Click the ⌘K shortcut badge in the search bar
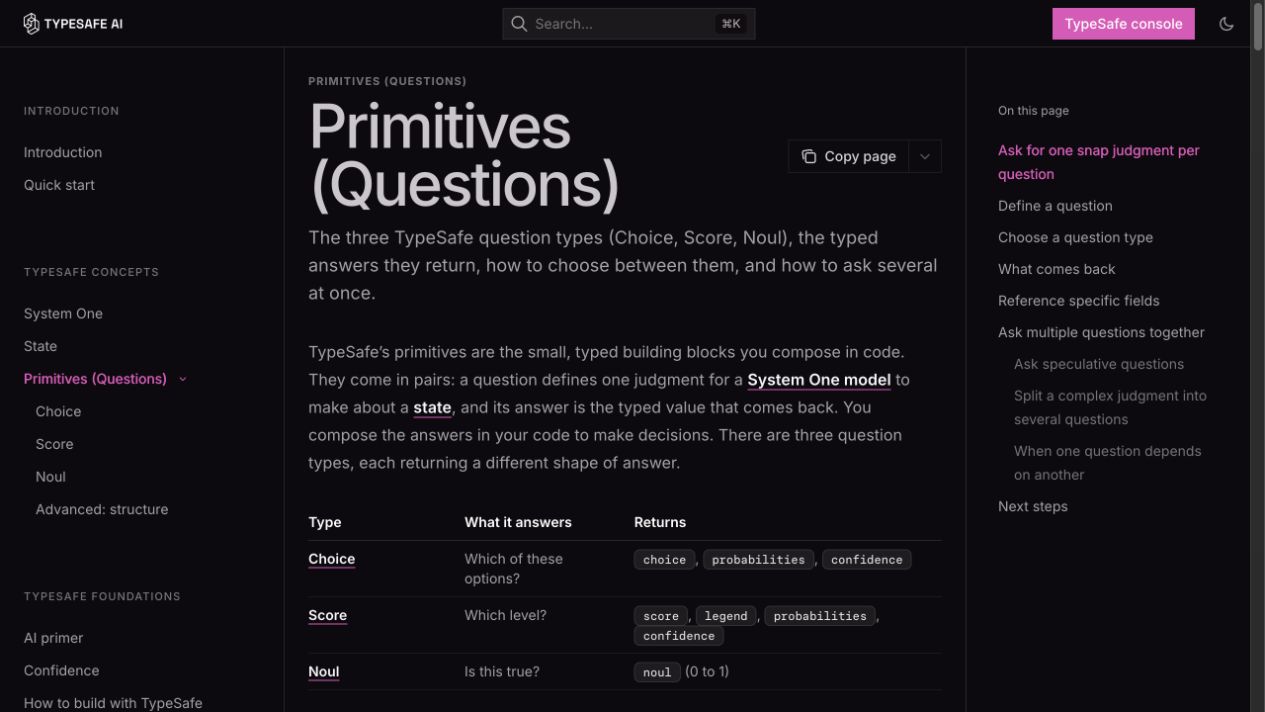Image resolution: width=1265 pixels, height=712 pixels. pos(731,24)
